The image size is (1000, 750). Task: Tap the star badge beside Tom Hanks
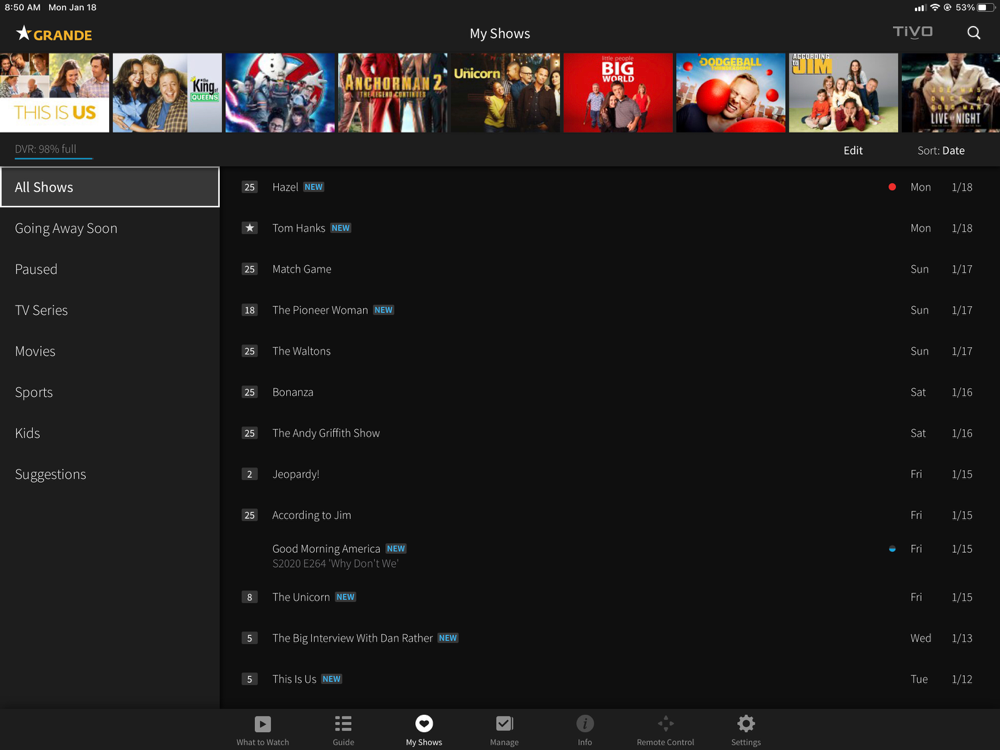[x=250, y=228]
